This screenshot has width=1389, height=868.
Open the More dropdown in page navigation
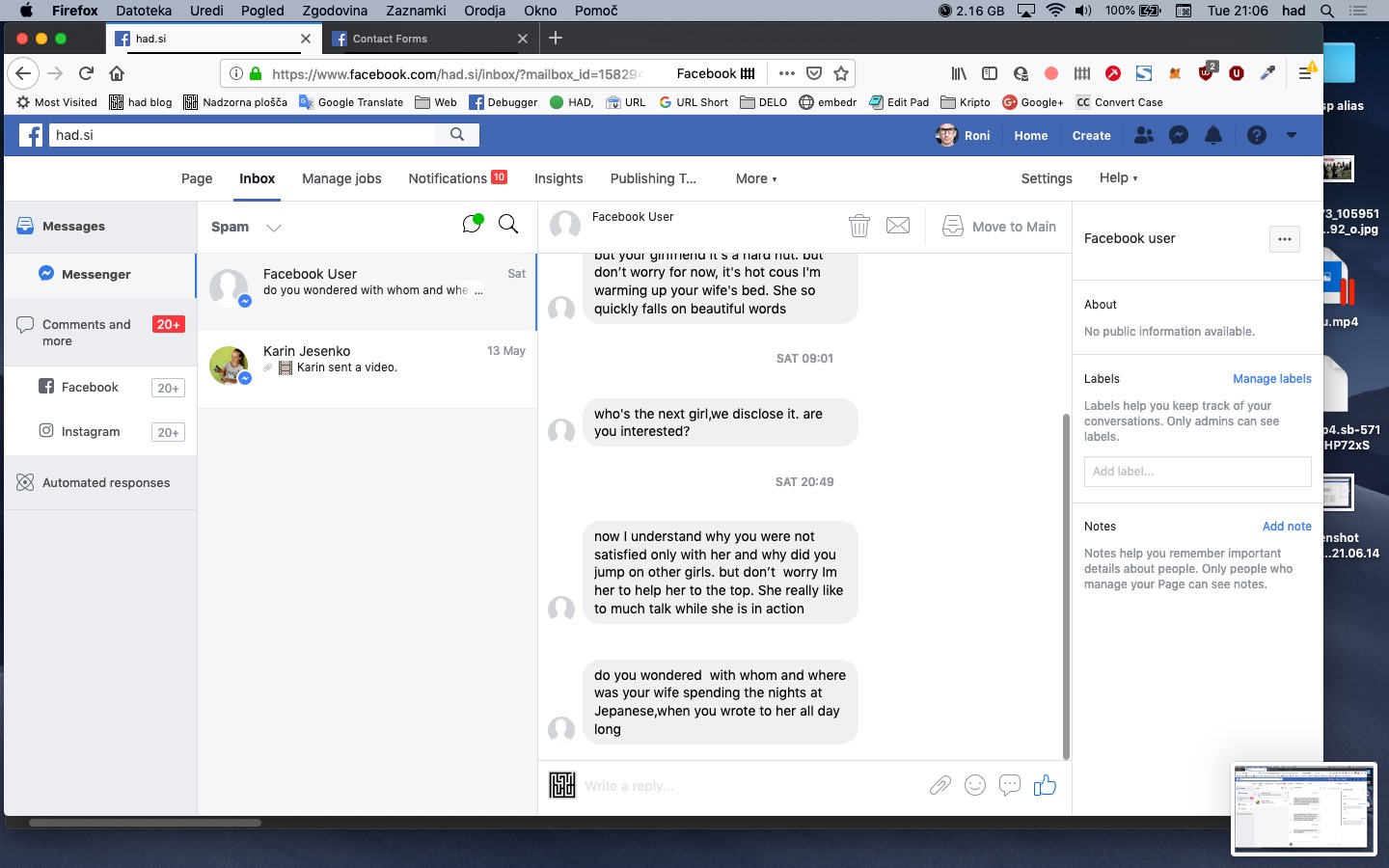[755, 178]
